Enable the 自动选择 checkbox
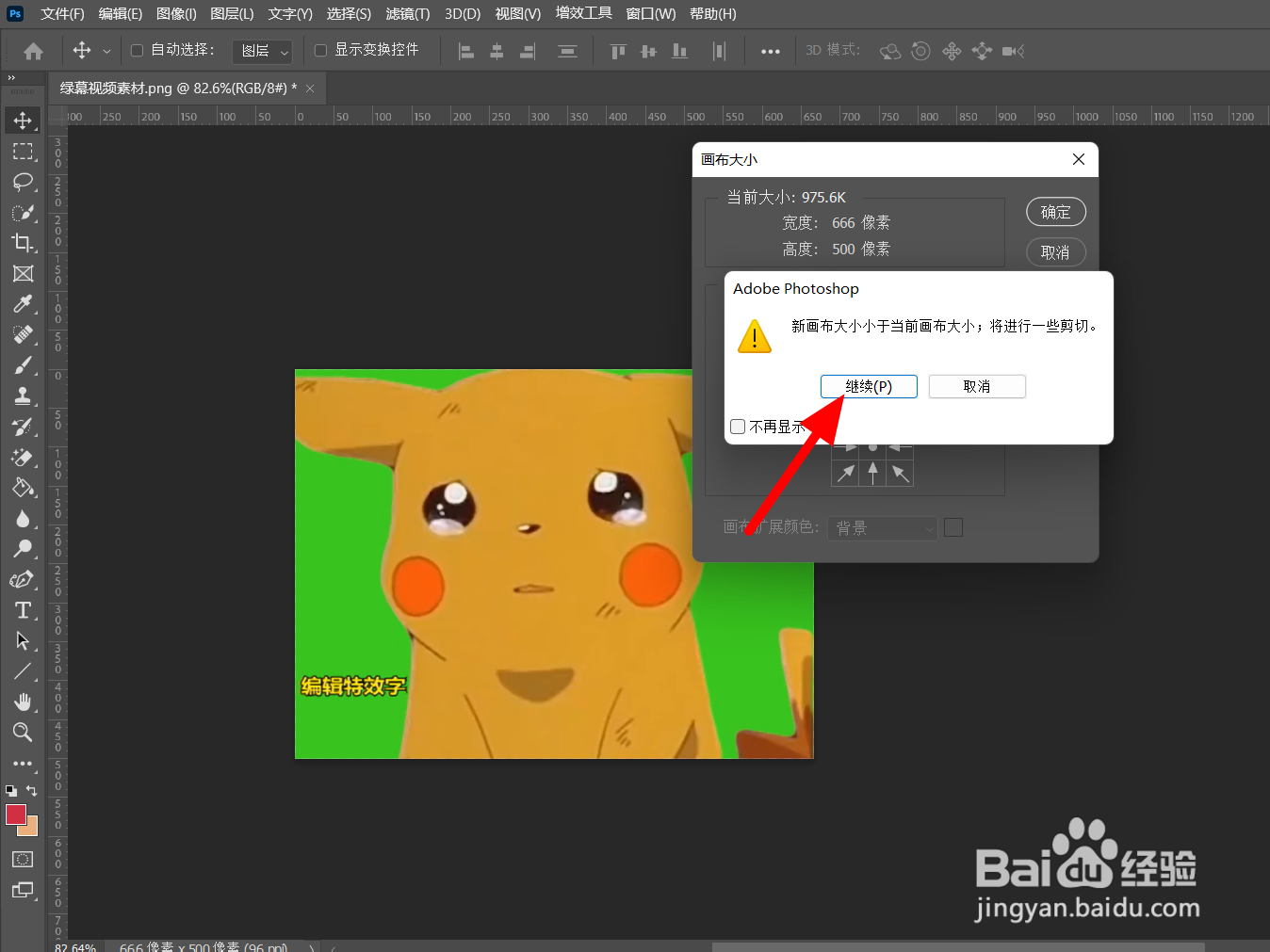The height and width of the screenshot is (952, 1270). pyautogui.click(x=137, y=51)
